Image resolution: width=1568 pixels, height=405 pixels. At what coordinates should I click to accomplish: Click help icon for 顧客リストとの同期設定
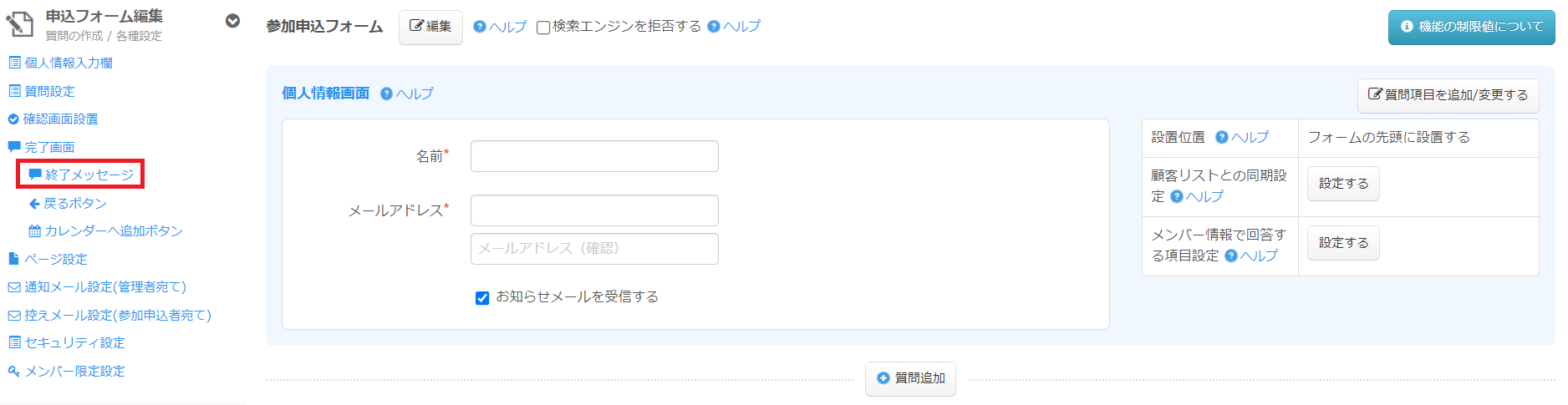pyautogui.click(x=1177, y=196)
